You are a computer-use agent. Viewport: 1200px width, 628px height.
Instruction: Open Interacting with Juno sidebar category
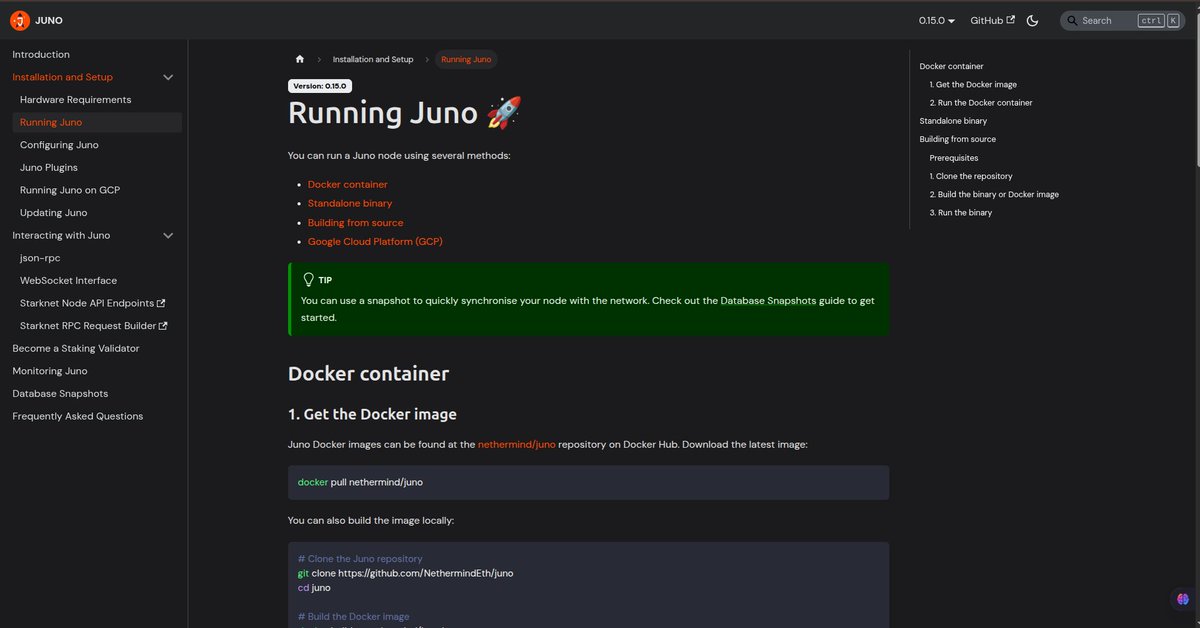click(x=61, y=235)
